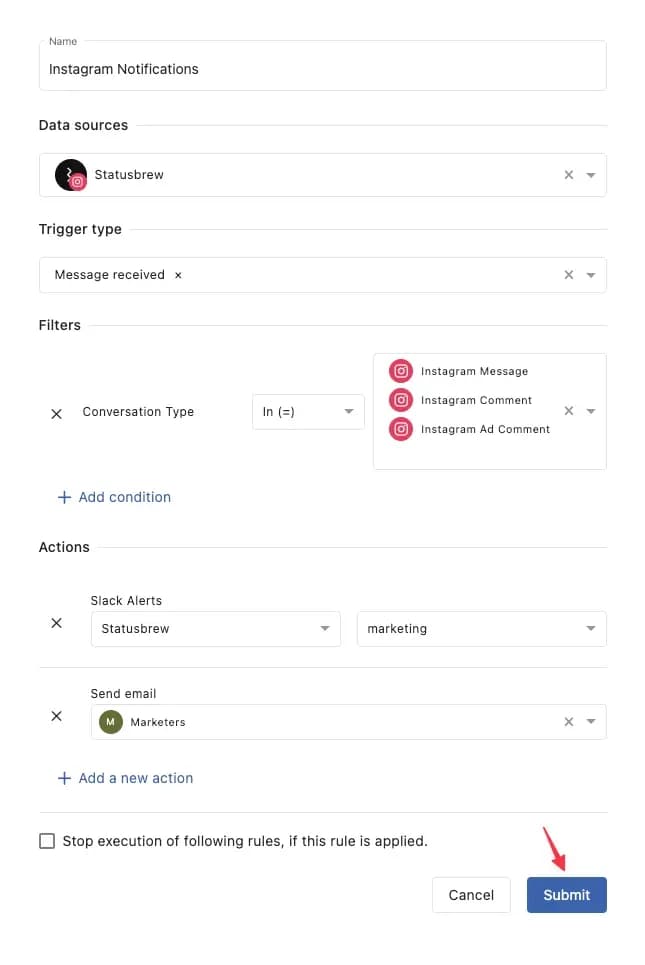The width and height of the screenshot is (645, 965).
Task: Add a new filter condition
Action: (114, 497)
